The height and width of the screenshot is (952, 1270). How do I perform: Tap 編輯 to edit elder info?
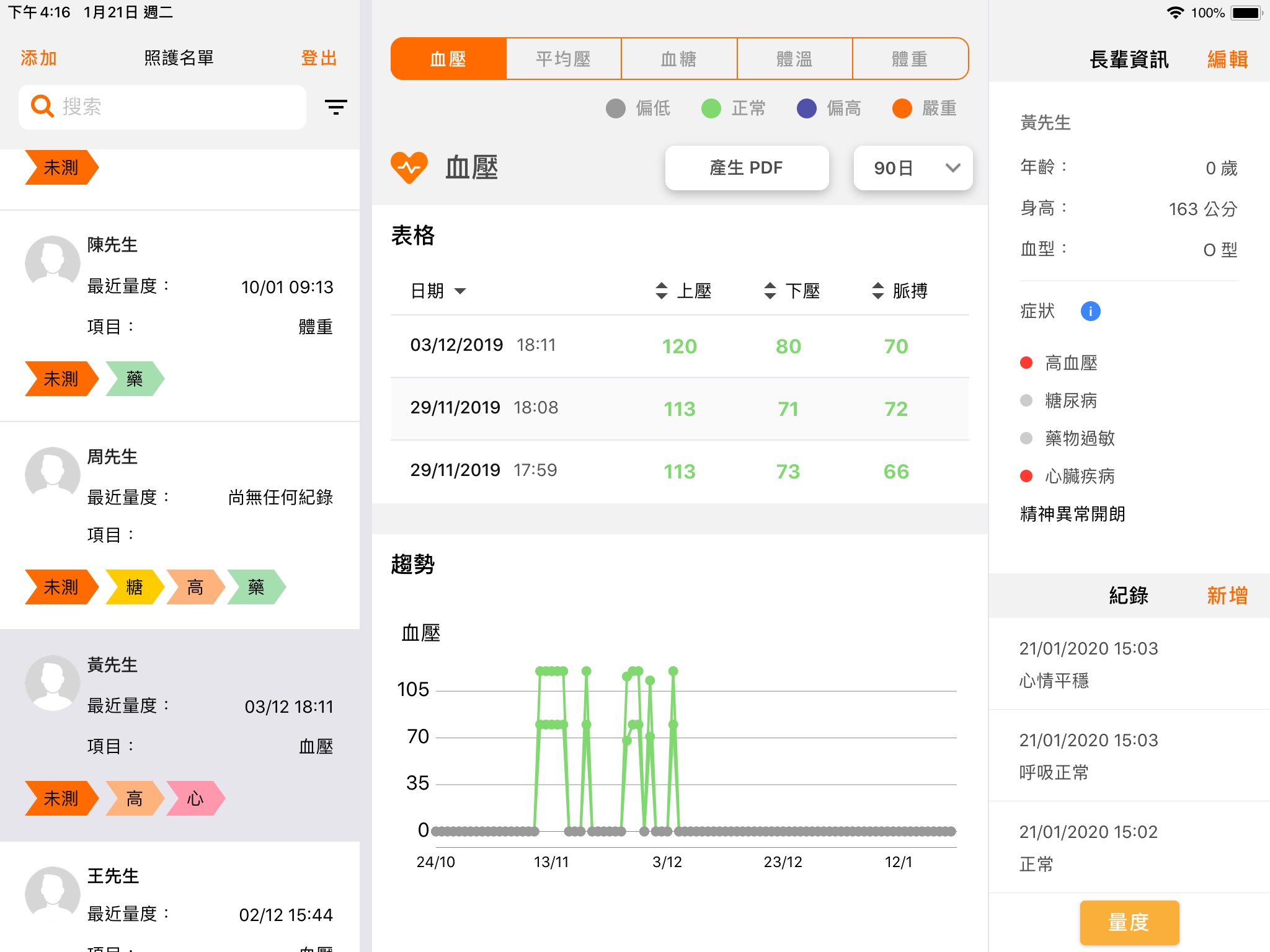click(1227, 59)
